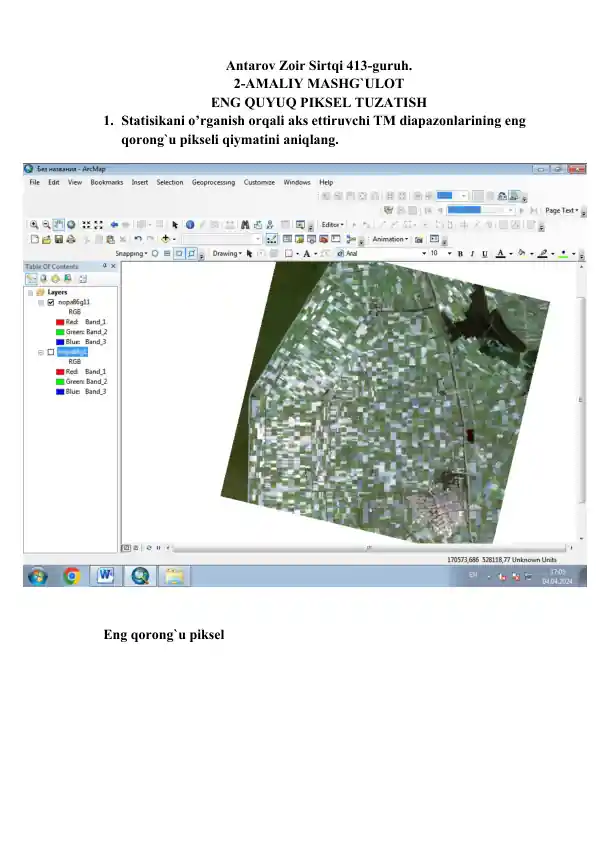Click Fixed Zoom In arrows icon
This screenshot has height=842, width=596.
point(86,225)
